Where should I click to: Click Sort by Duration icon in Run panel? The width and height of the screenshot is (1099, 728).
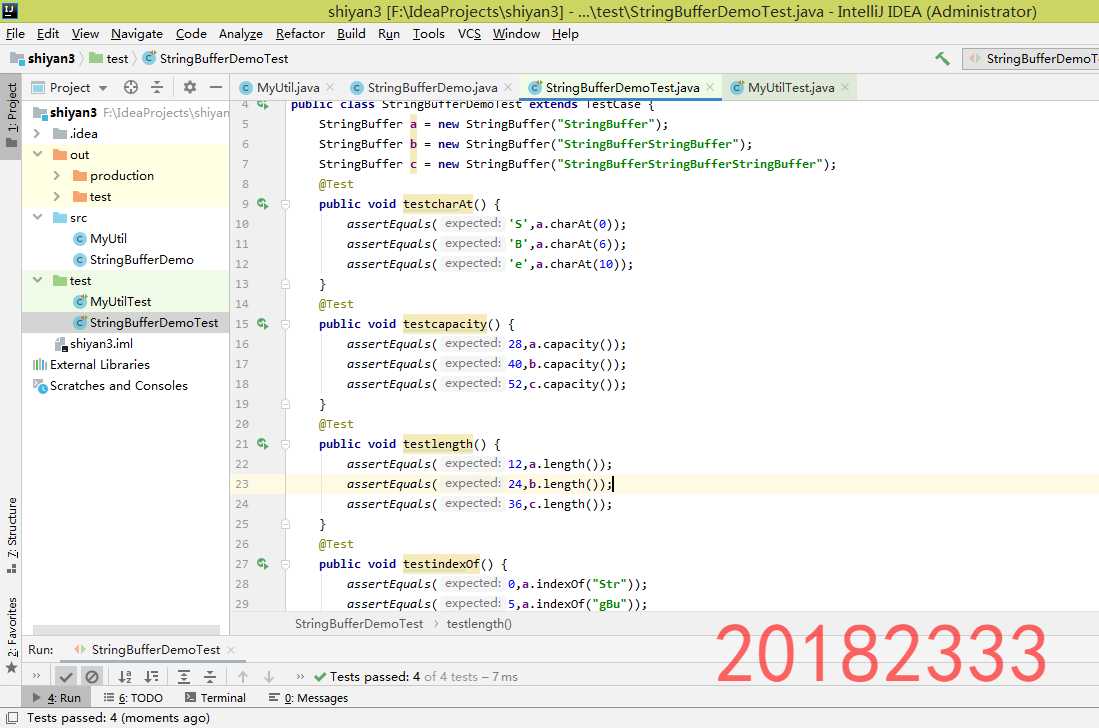pos(151,677)
